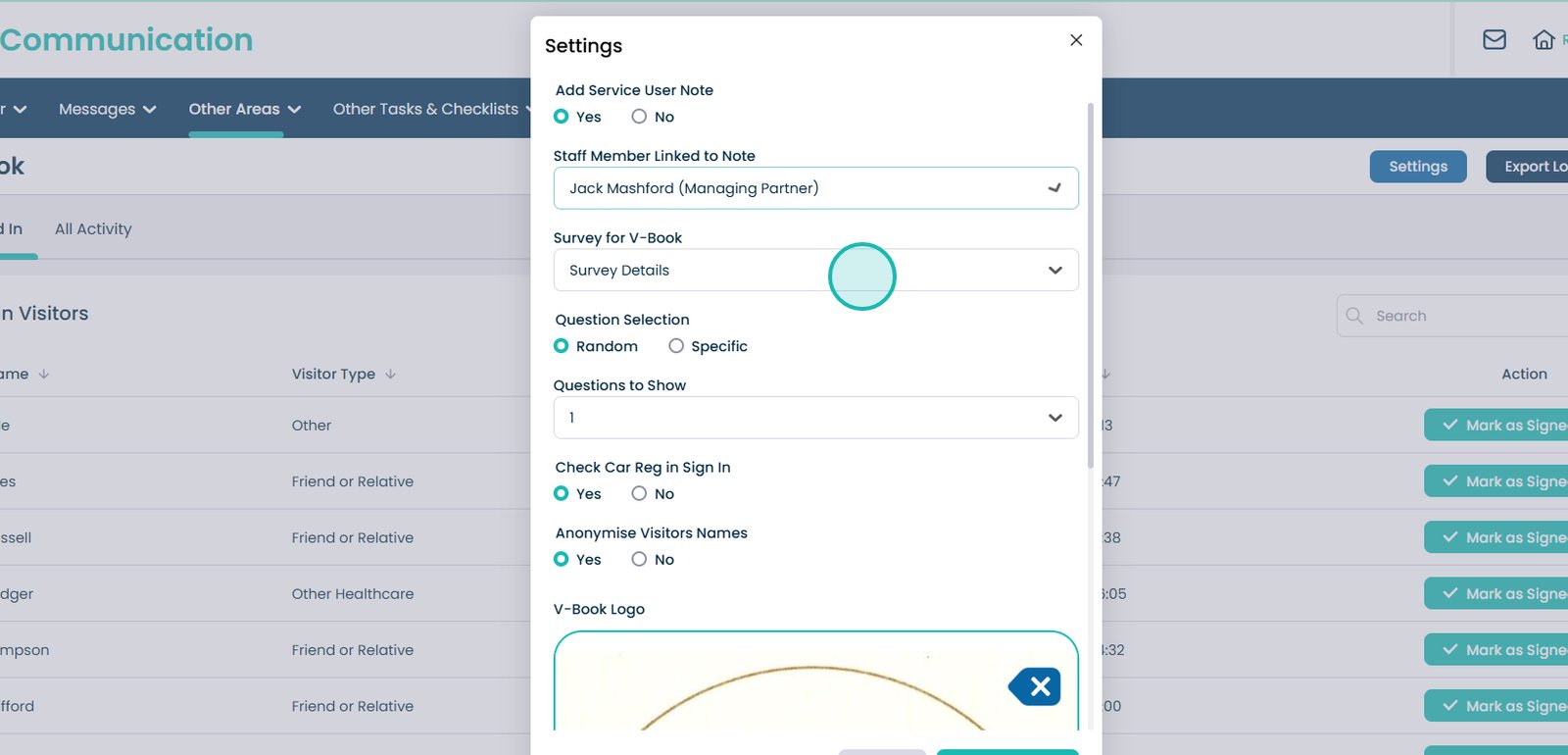Set Anonymise Visitors Names to No
The width and height of the screenshot is (1568, 755).
tap(639, 560)
